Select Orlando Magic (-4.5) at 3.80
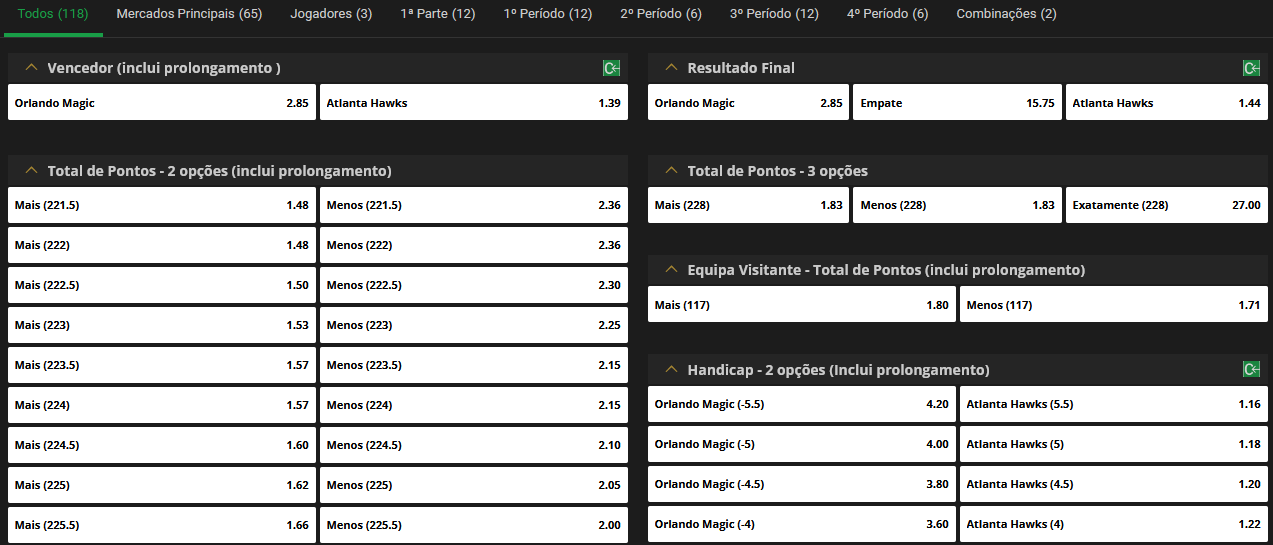 point(802,484)
